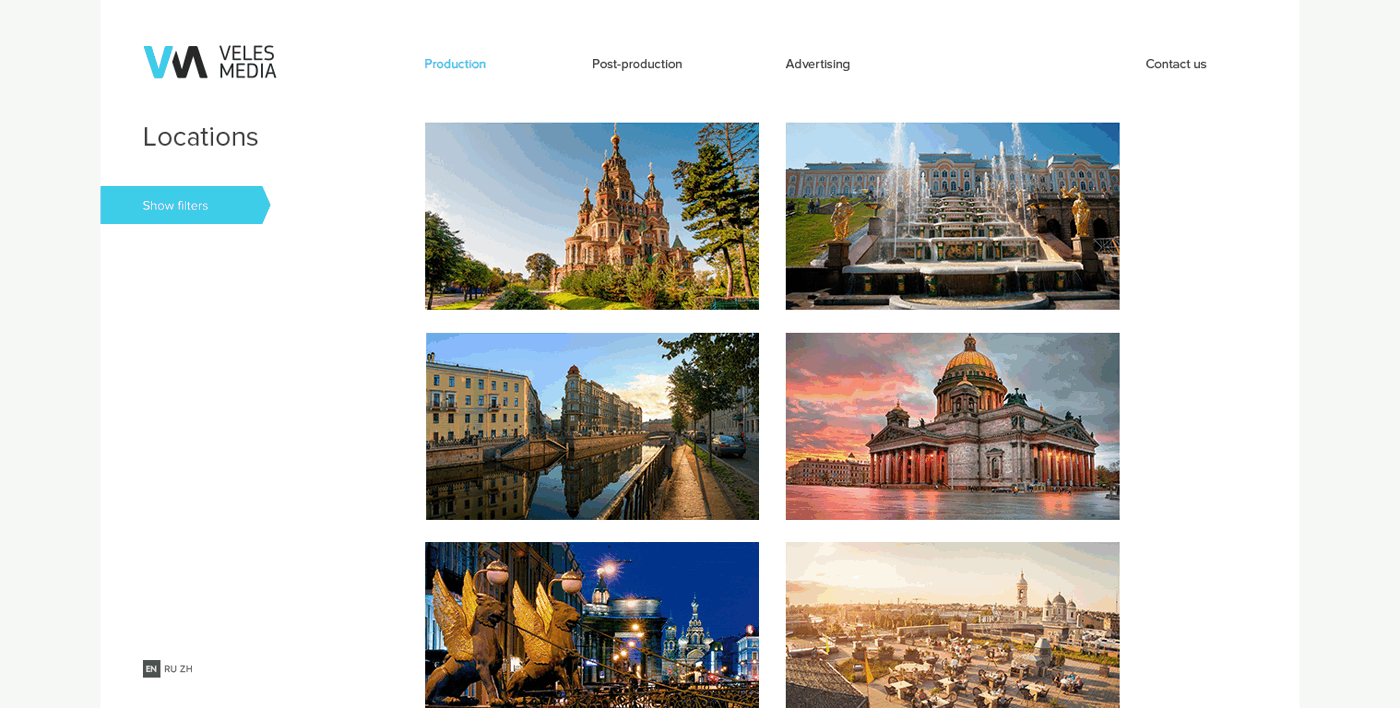Switch site language to RU
Screen dimensions: 1400x708
tap(170, 669)
